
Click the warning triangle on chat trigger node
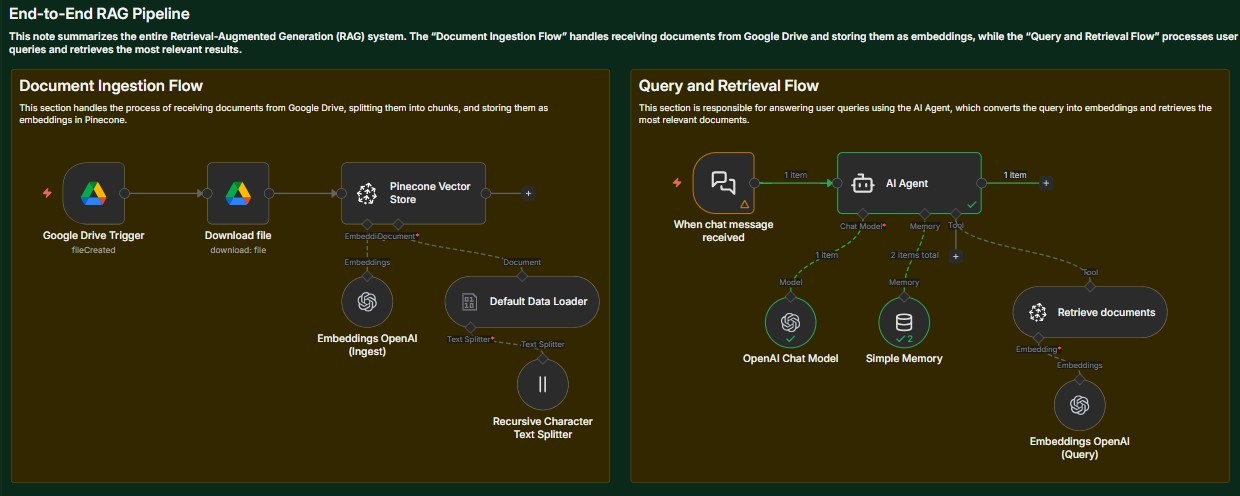tap(744, 203)
